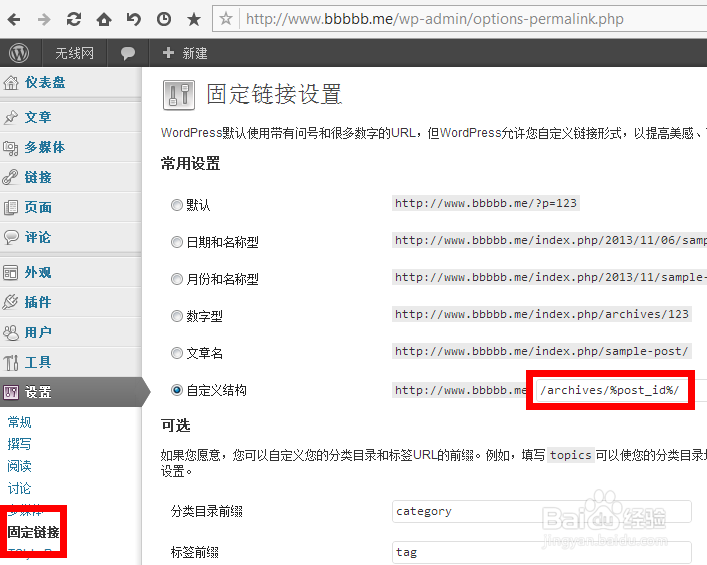Open 讨论 discussion settings link
The image size is (707, 565).
pyautogui.click(x=19, y=488)
